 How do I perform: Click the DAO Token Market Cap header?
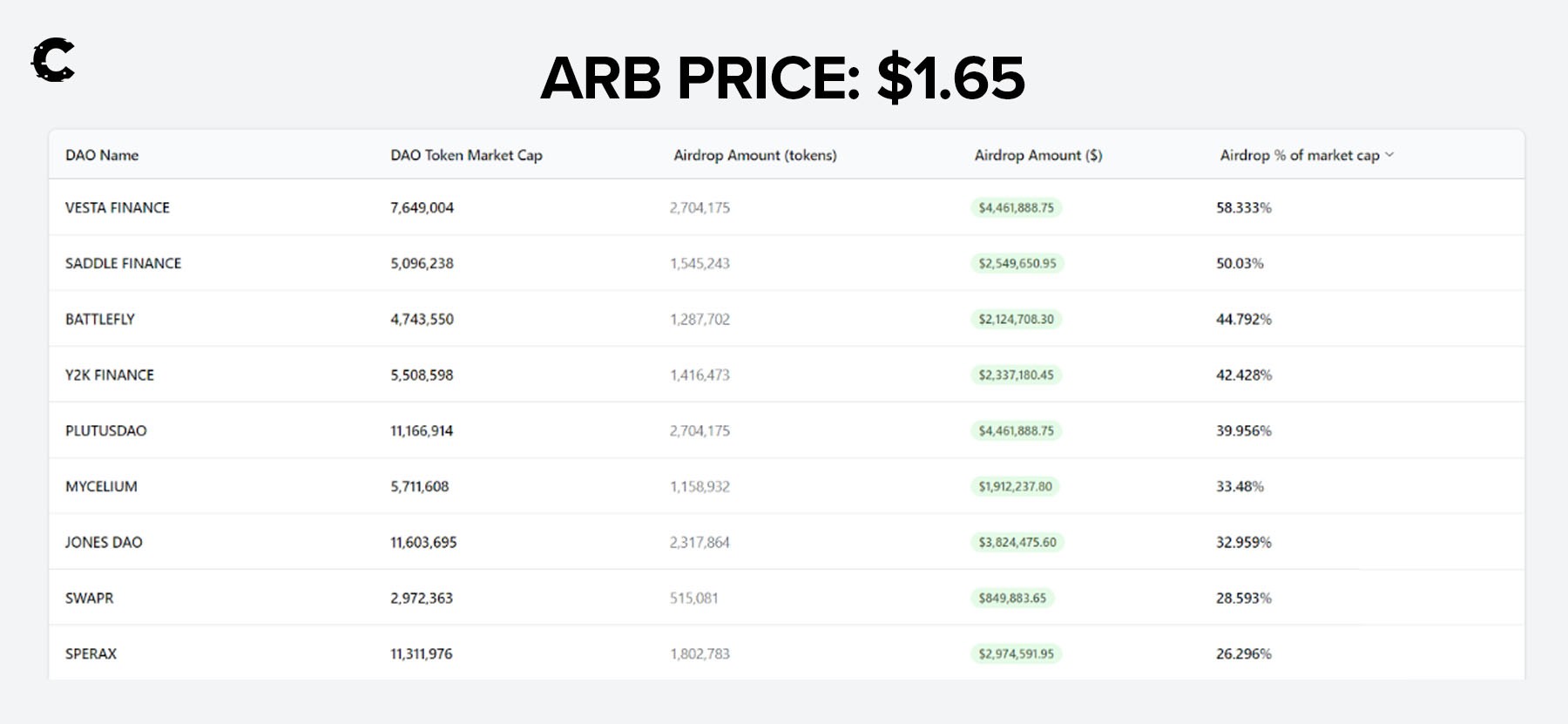tap(466, 155)
